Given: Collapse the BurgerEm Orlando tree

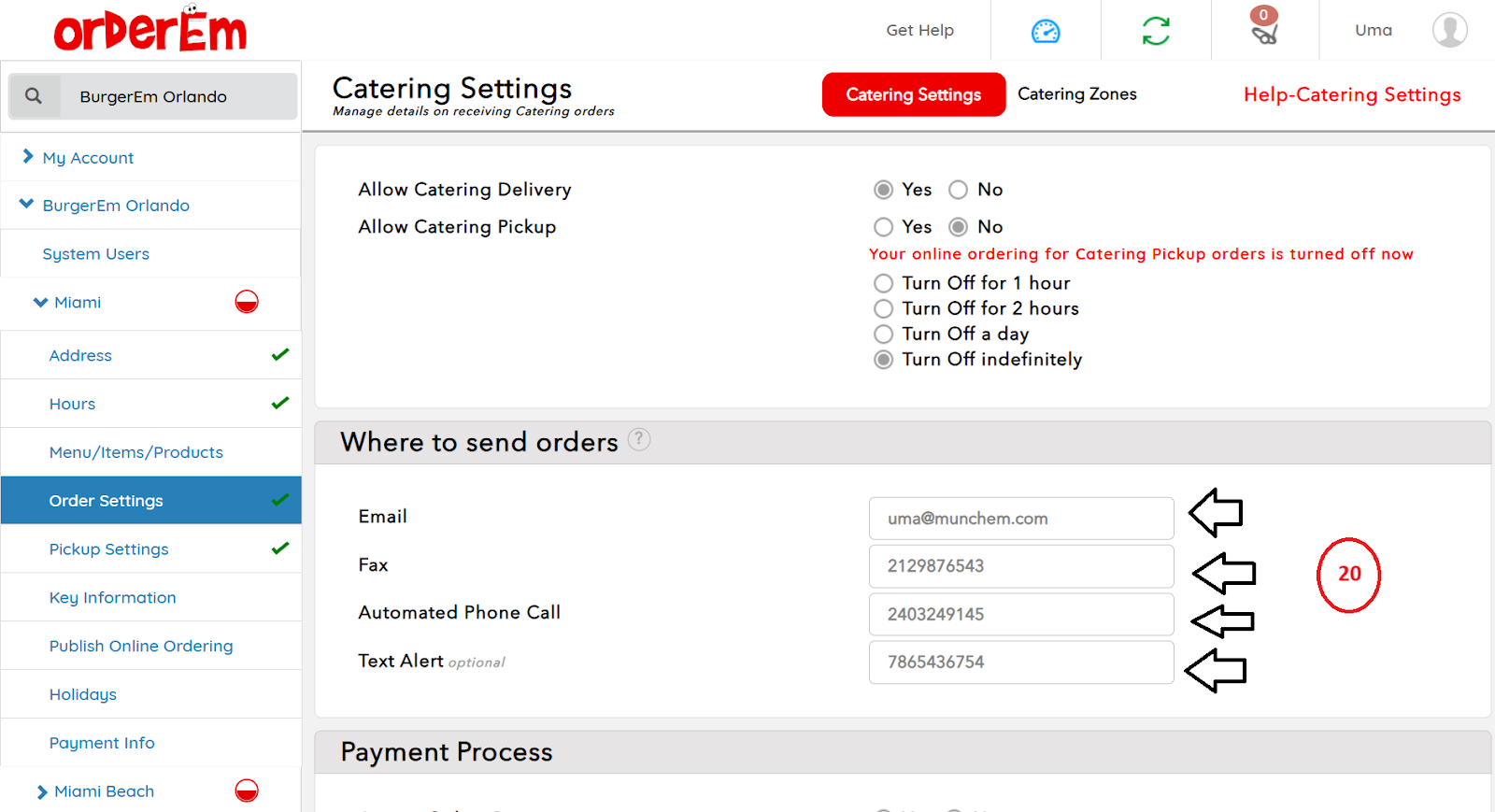Looking at the screenshot, I should coord(26,205).
